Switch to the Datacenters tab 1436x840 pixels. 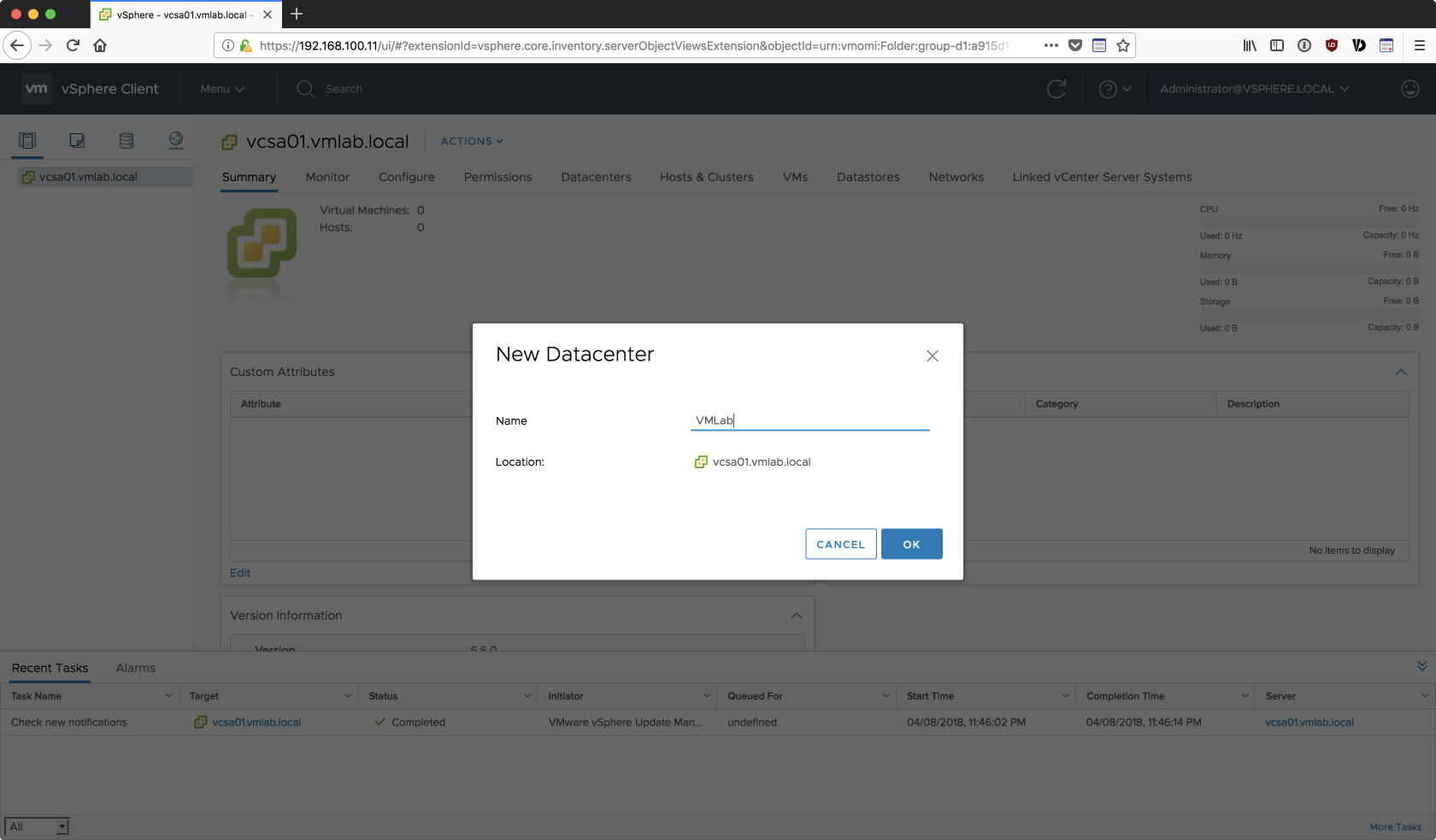click(x=596, y=177)
